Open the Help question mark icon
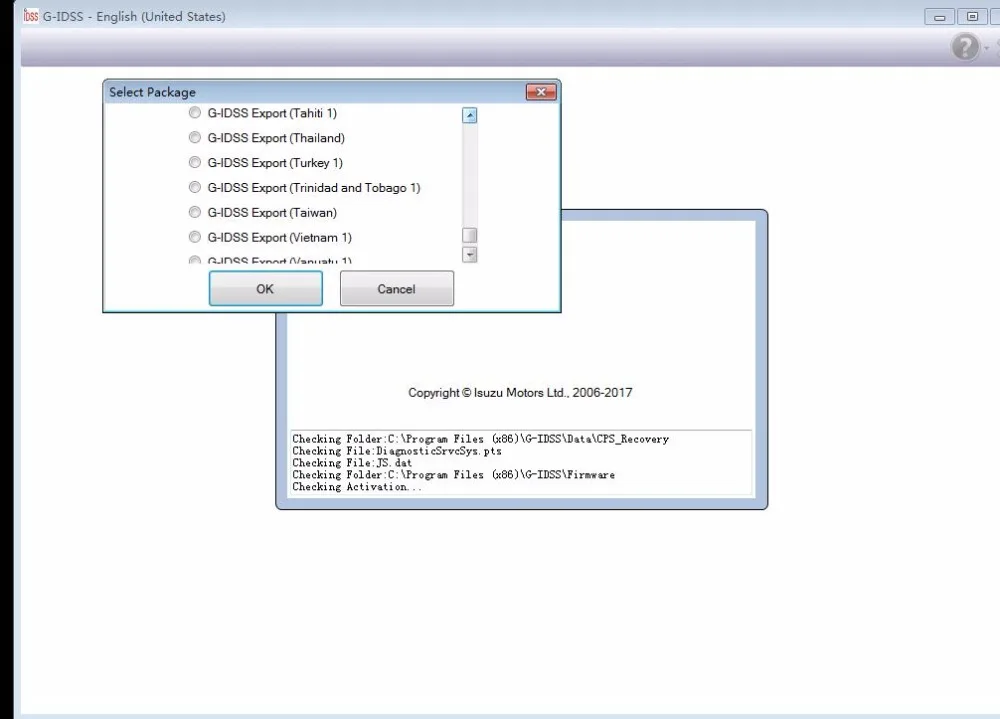 [965, 47]
